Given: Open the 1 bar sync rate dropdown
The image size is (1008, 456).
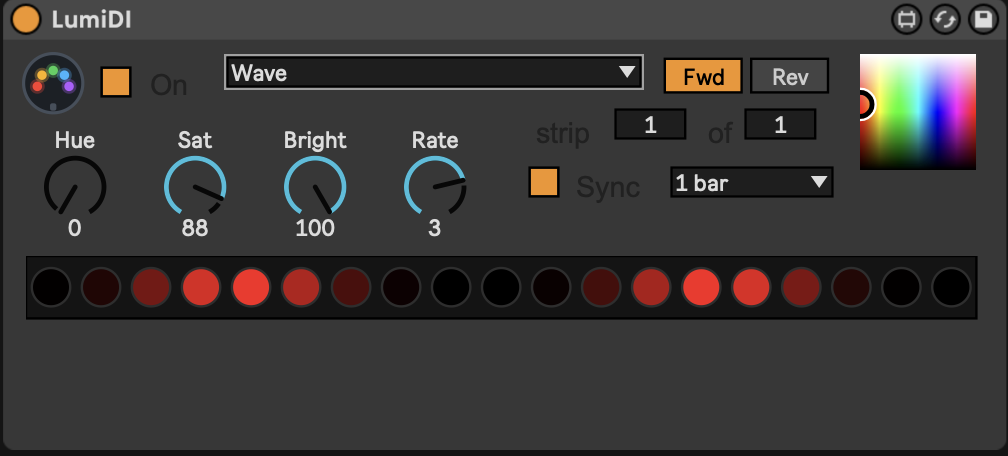Looking at the screenshot, I should click(x=752, y=183).
